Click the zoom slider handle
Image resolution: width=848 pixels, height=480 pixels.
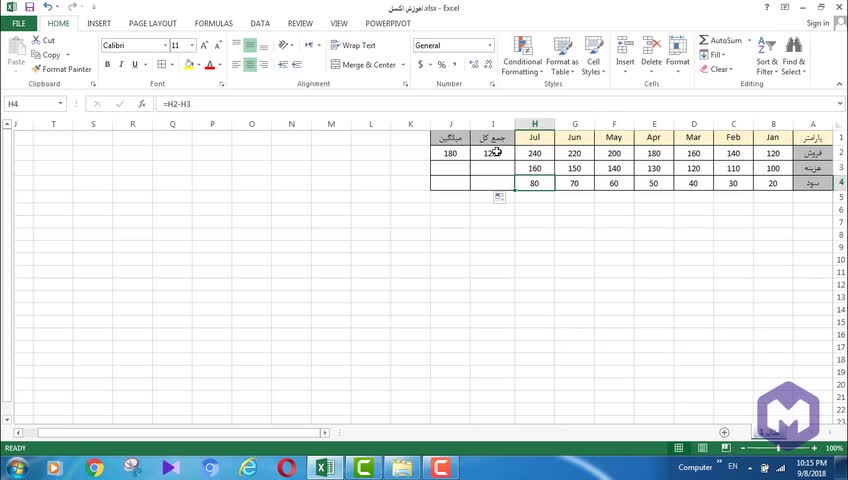point(778,448)
